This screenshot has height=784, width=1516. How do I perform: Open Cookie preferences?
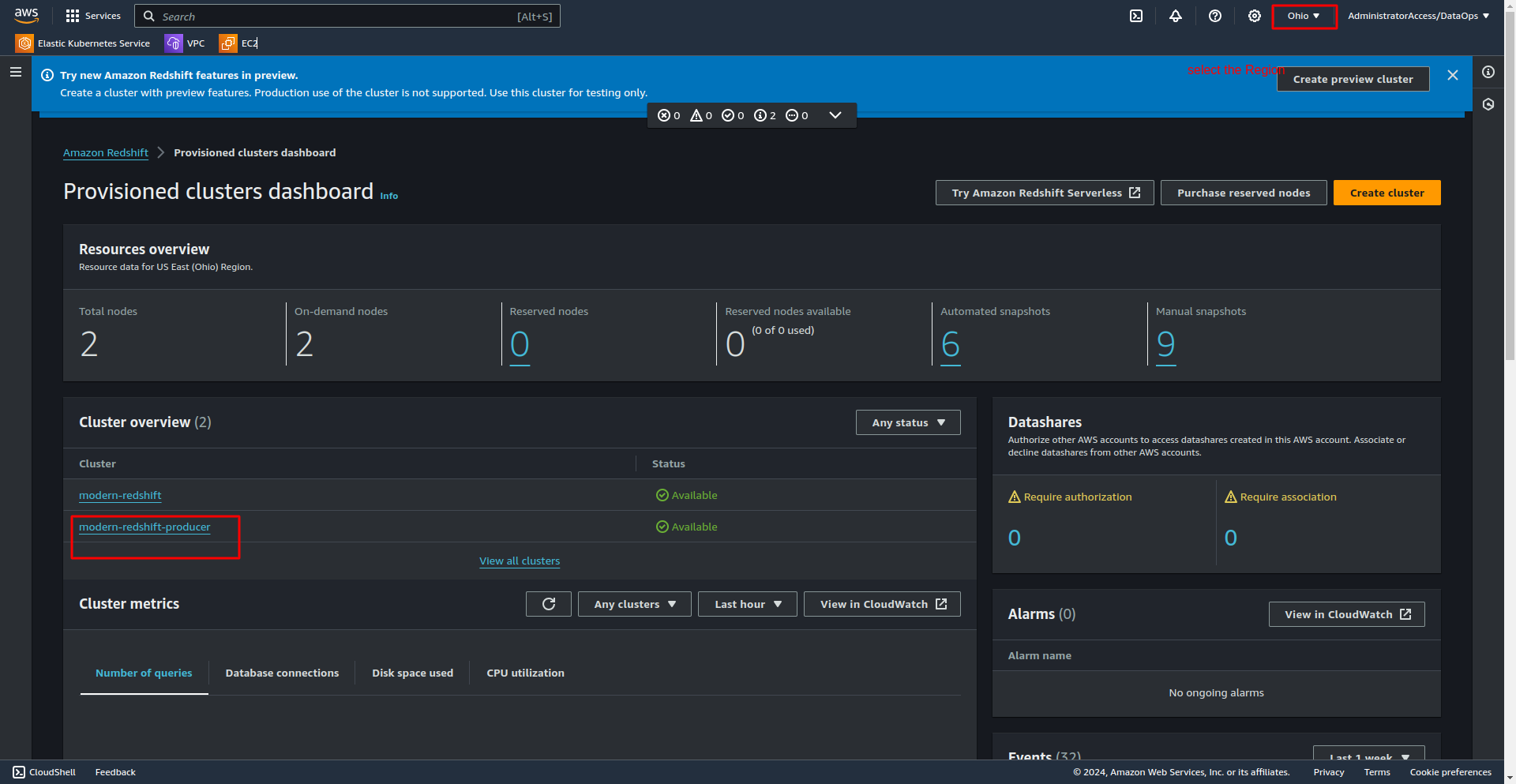click(x=1450, y=772)
